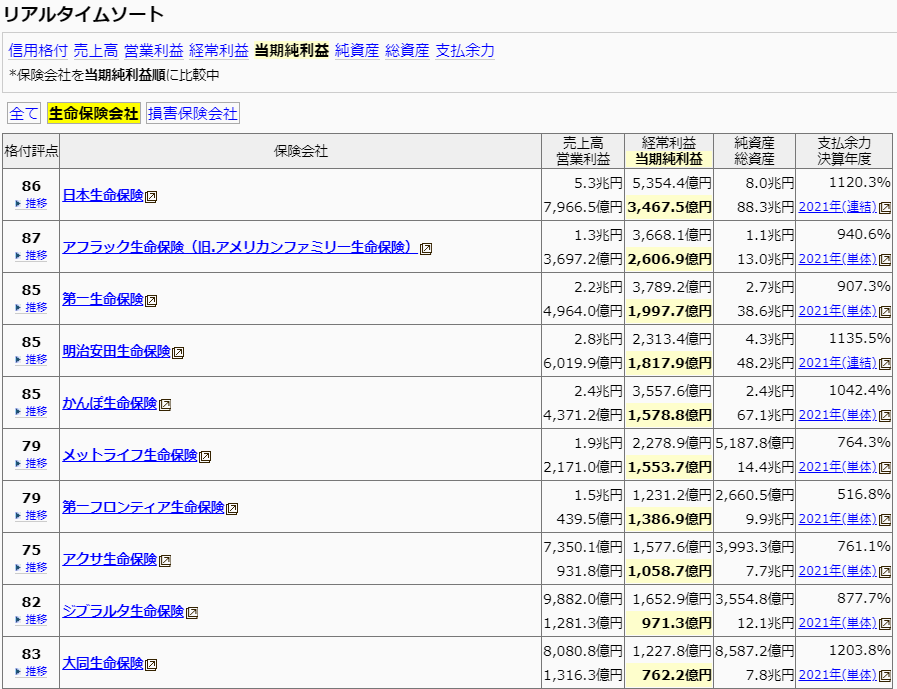897x689 pixels.
Task: Open external icon after 2021年(単体) in ジブラルタ row
Action: [x=884, y=624]
